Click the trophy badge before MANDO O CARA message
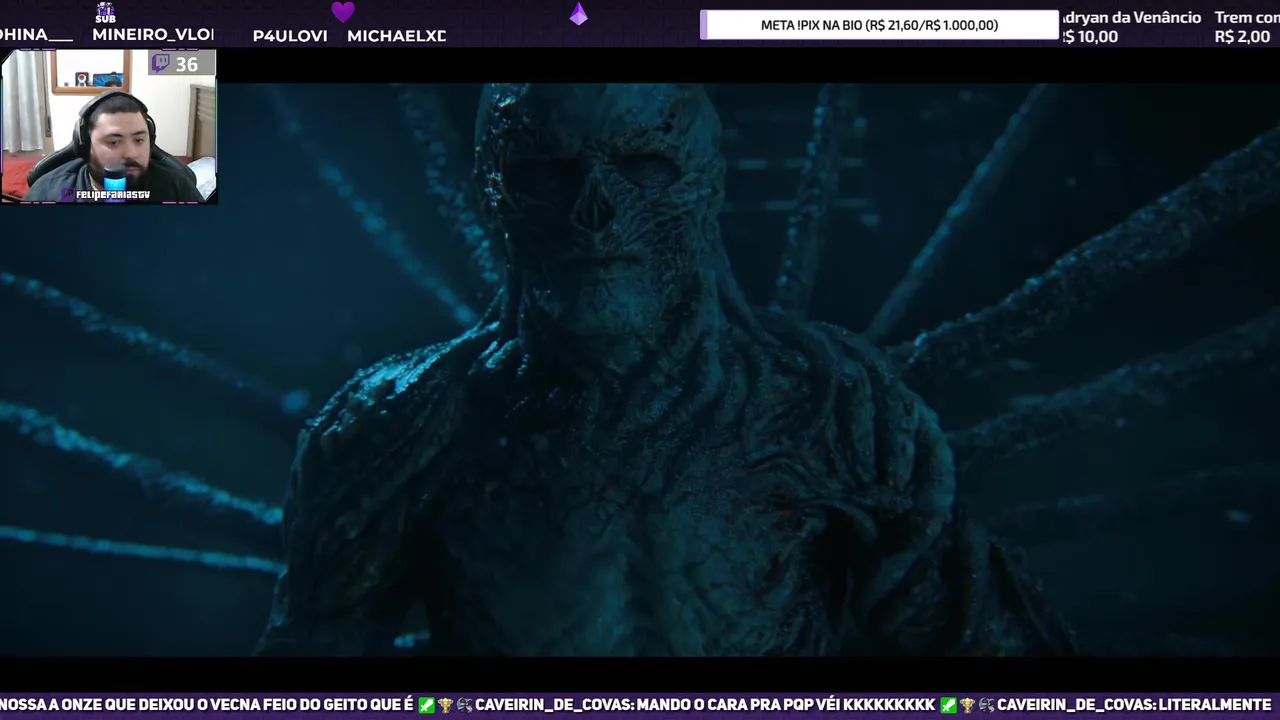 click(445, 705)
